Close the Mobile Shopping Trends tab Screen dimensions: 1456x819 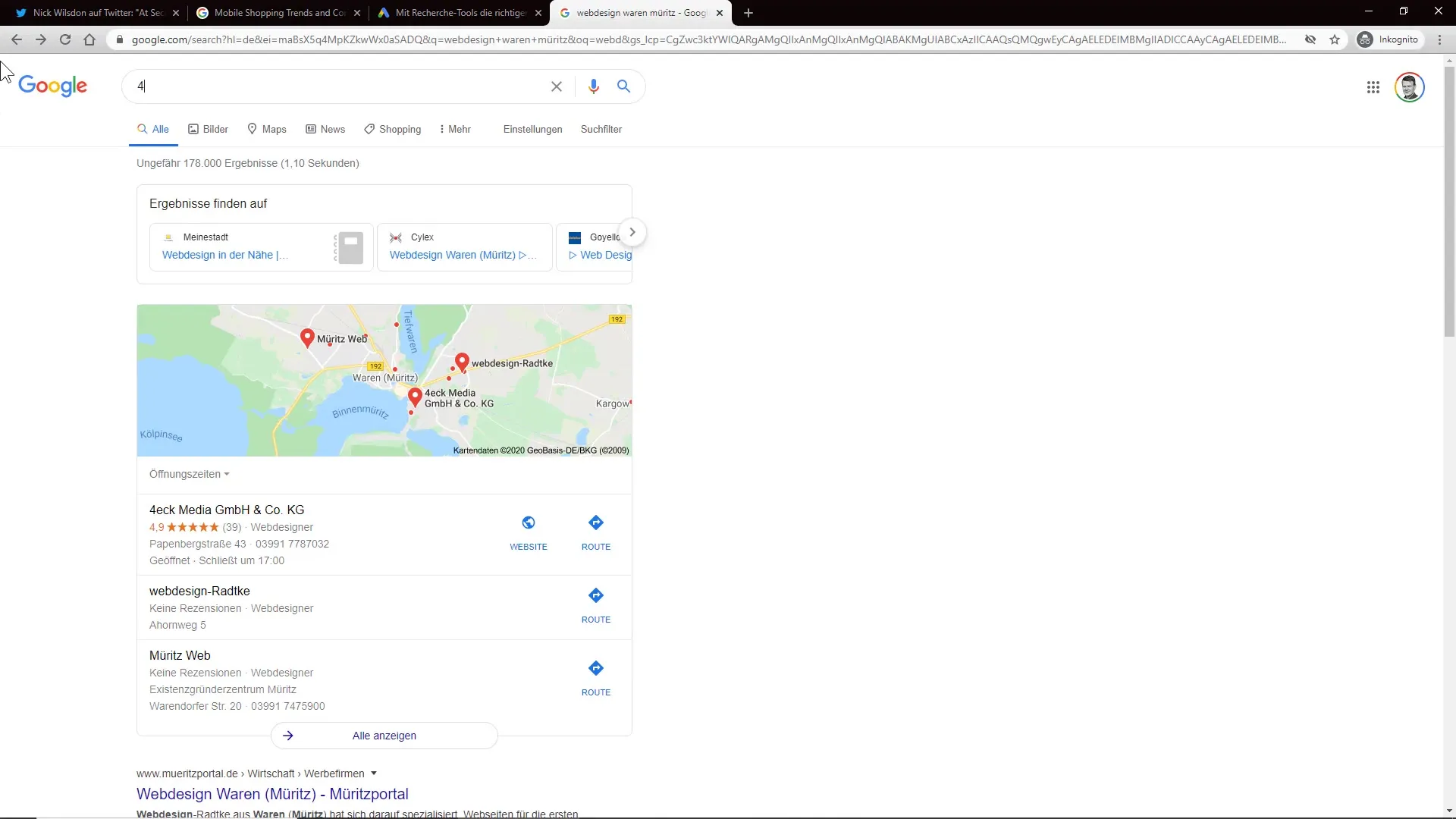pos(357,13)
